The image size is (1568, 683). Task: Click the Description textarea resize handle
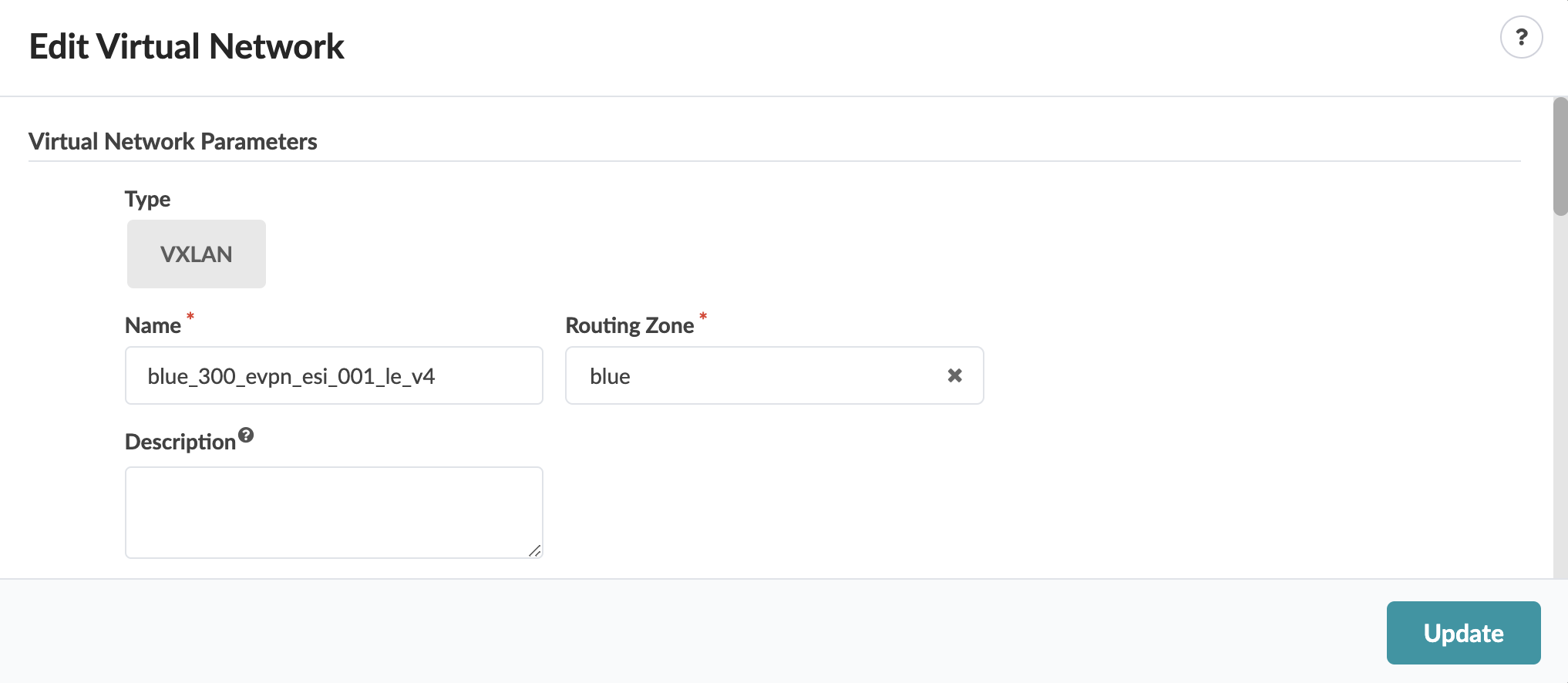click(x=534, y=550)
